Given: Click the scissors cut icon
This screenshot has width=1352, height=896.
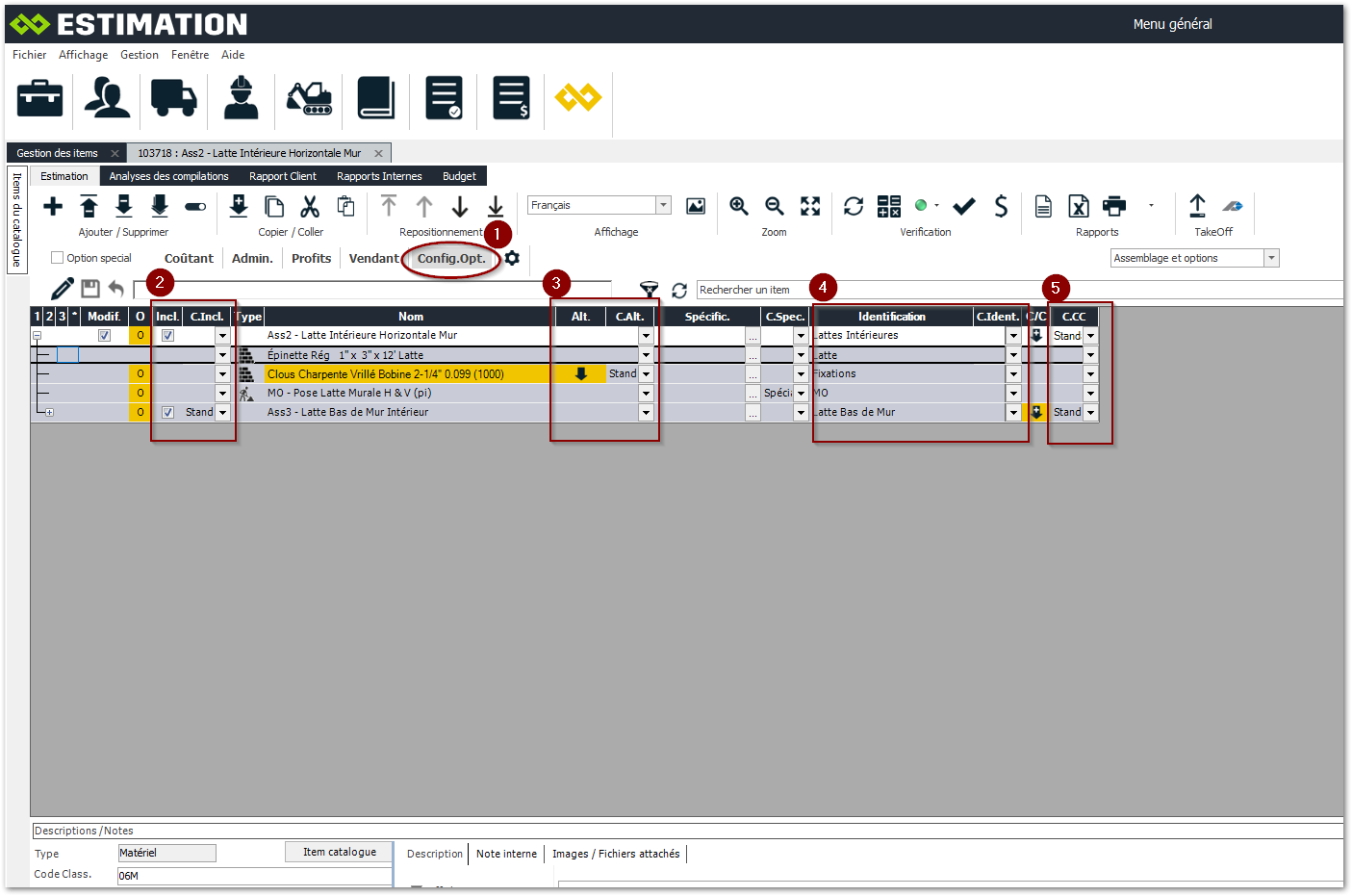Looking at the screenshot, I should click(x=310, y=206).
